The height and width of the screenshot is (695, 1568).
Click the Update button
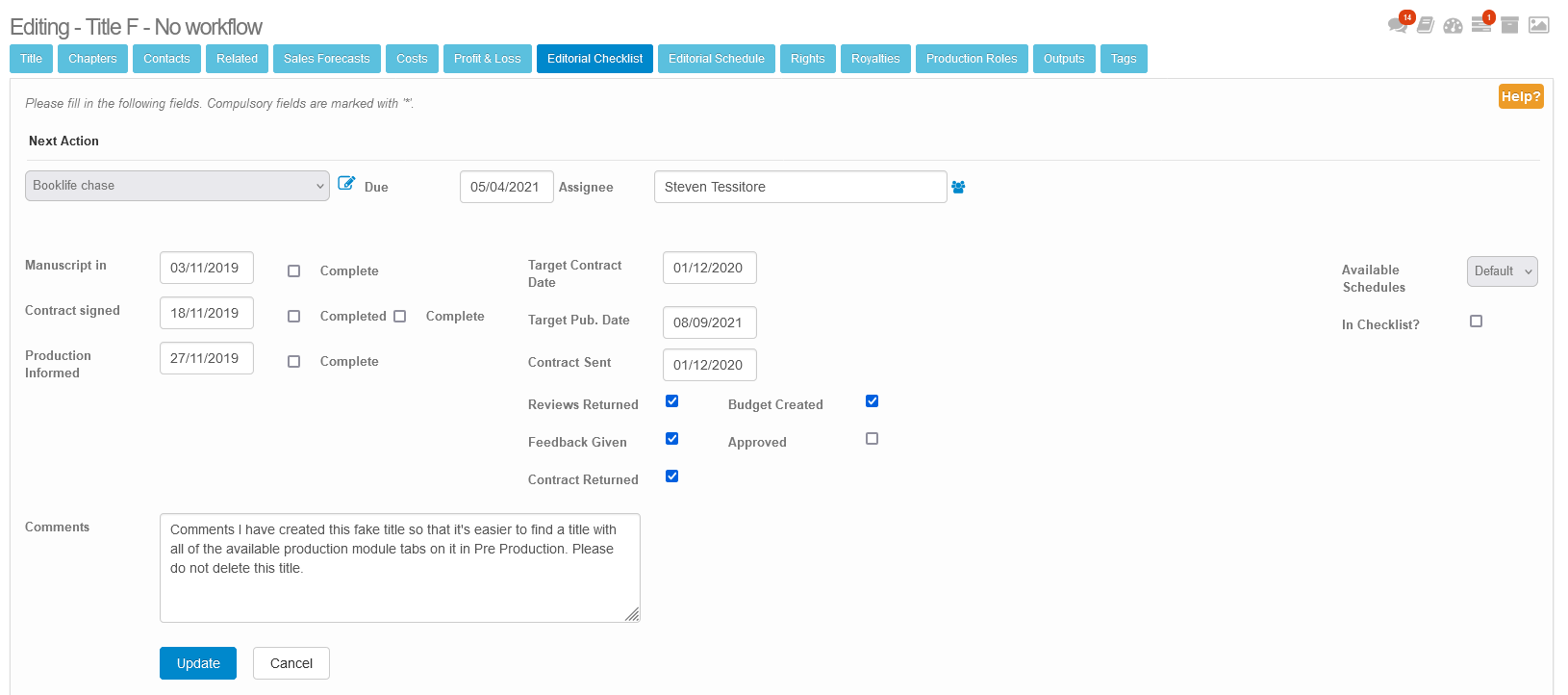point(198,663)
